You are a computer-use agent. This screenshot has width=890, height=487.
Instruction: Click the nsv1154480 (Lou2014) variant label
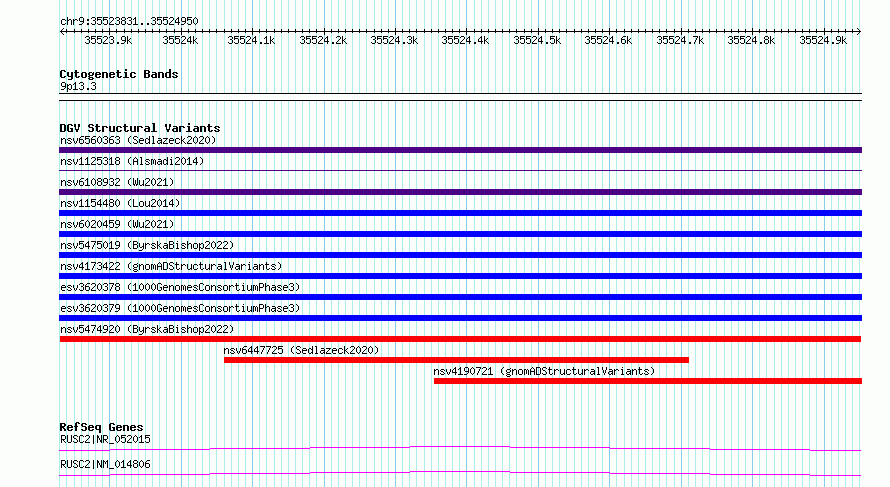[x=120, y=203]
